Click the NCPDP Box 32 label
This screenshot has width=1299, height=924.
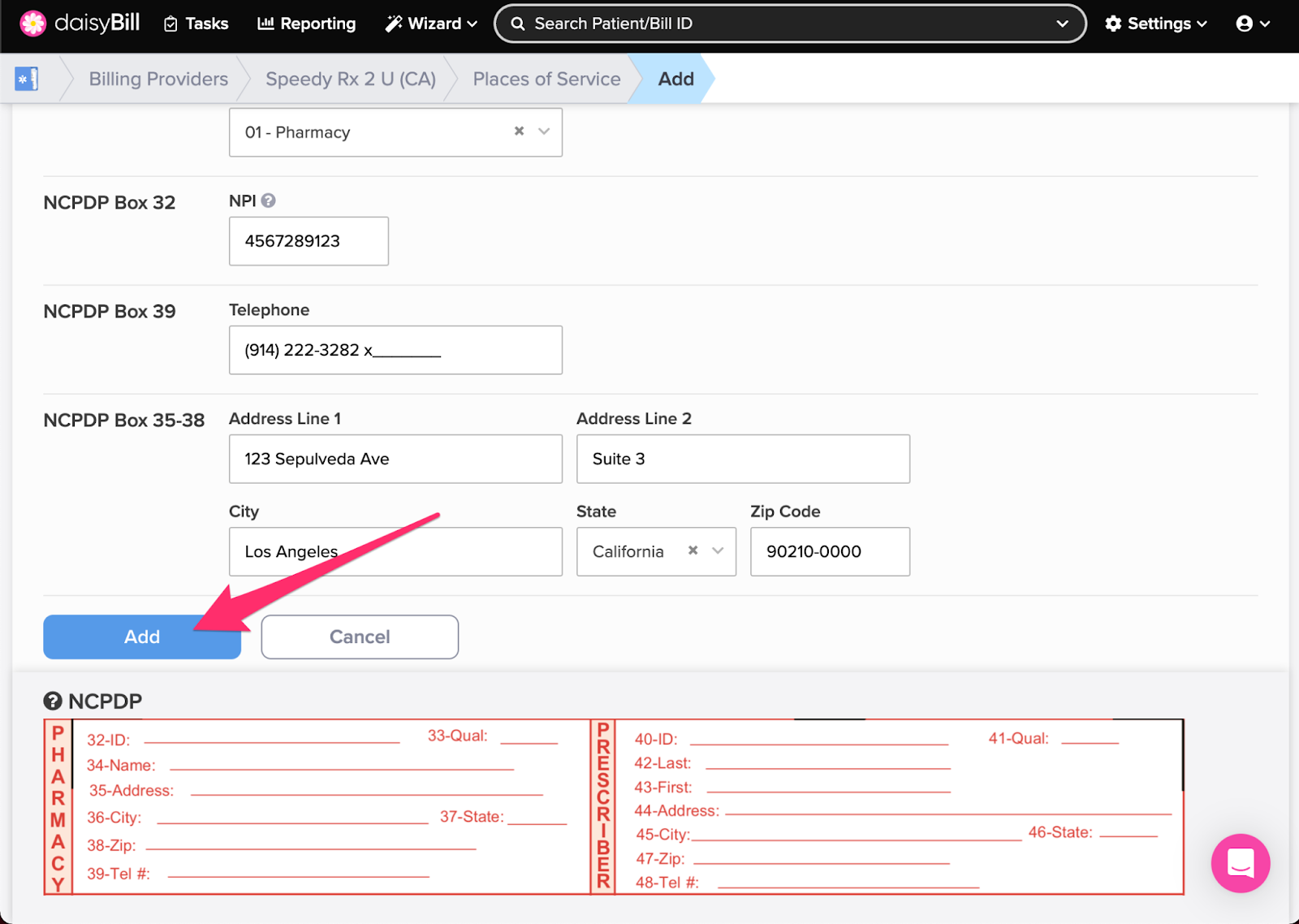point(110,202)
